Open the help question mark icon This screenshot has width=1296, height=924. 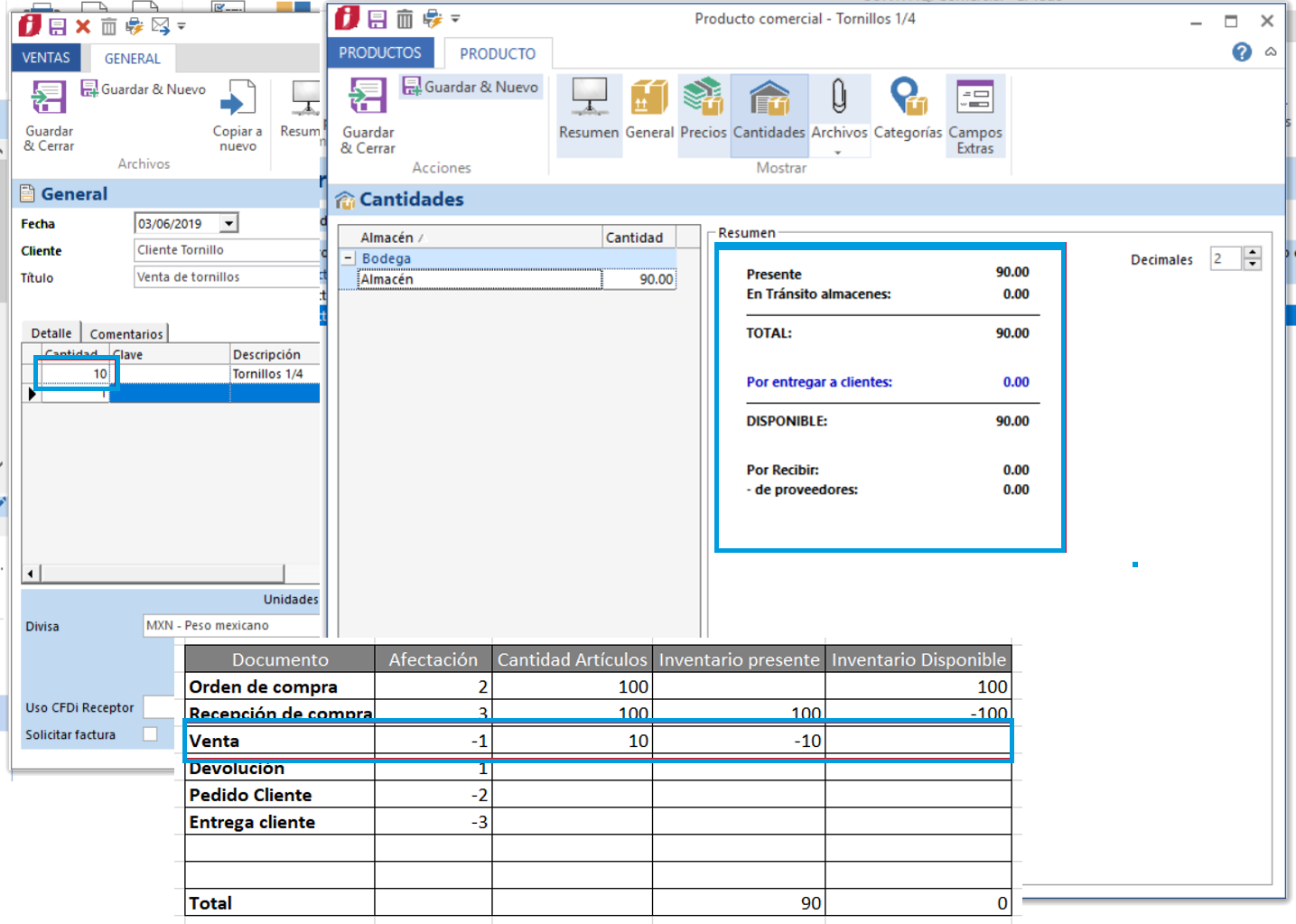1242,52
